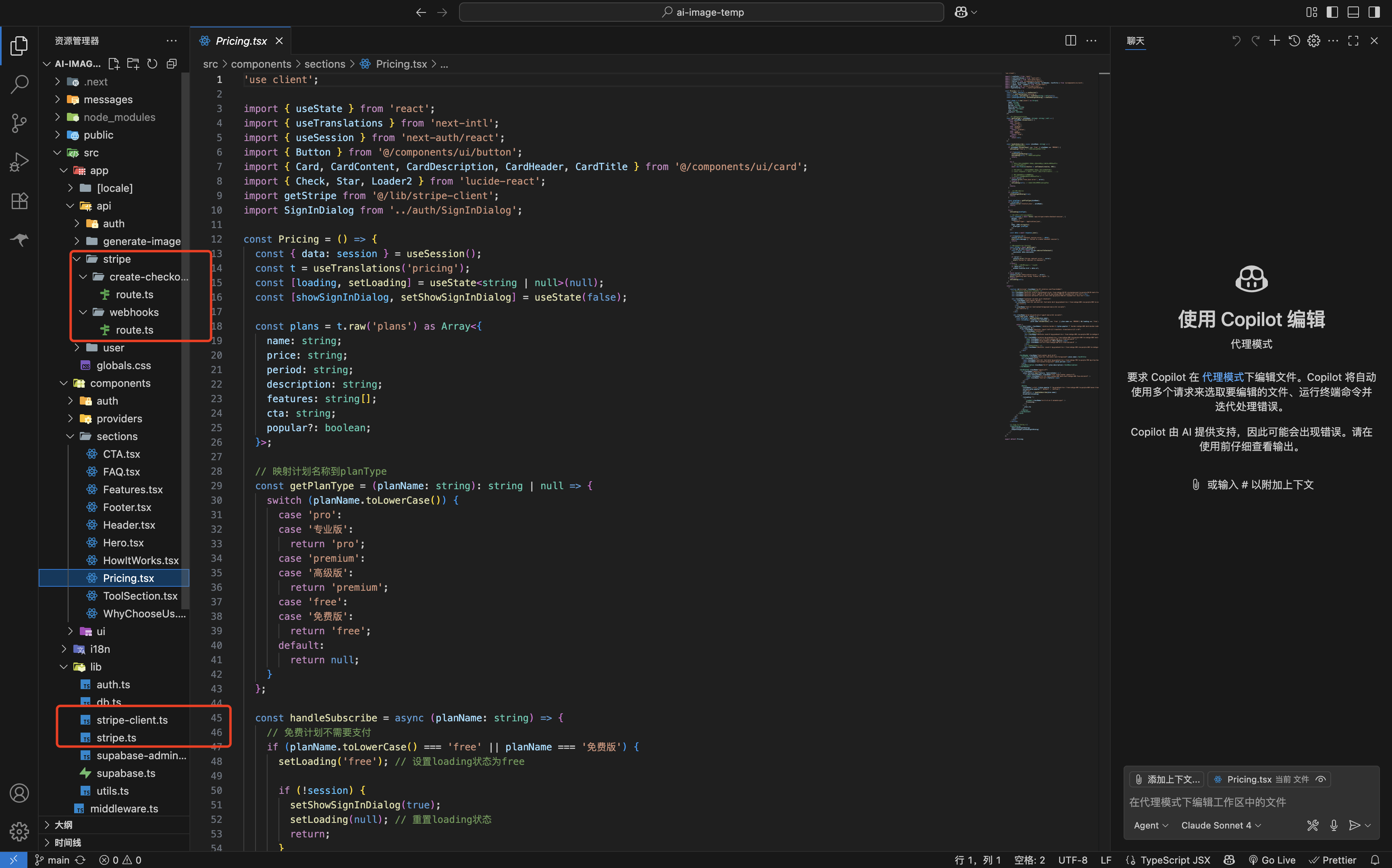This screenshot has width=1392, height=868.
Task: Toggle Pricing.tsx current file context
Action: (1320, 780)
